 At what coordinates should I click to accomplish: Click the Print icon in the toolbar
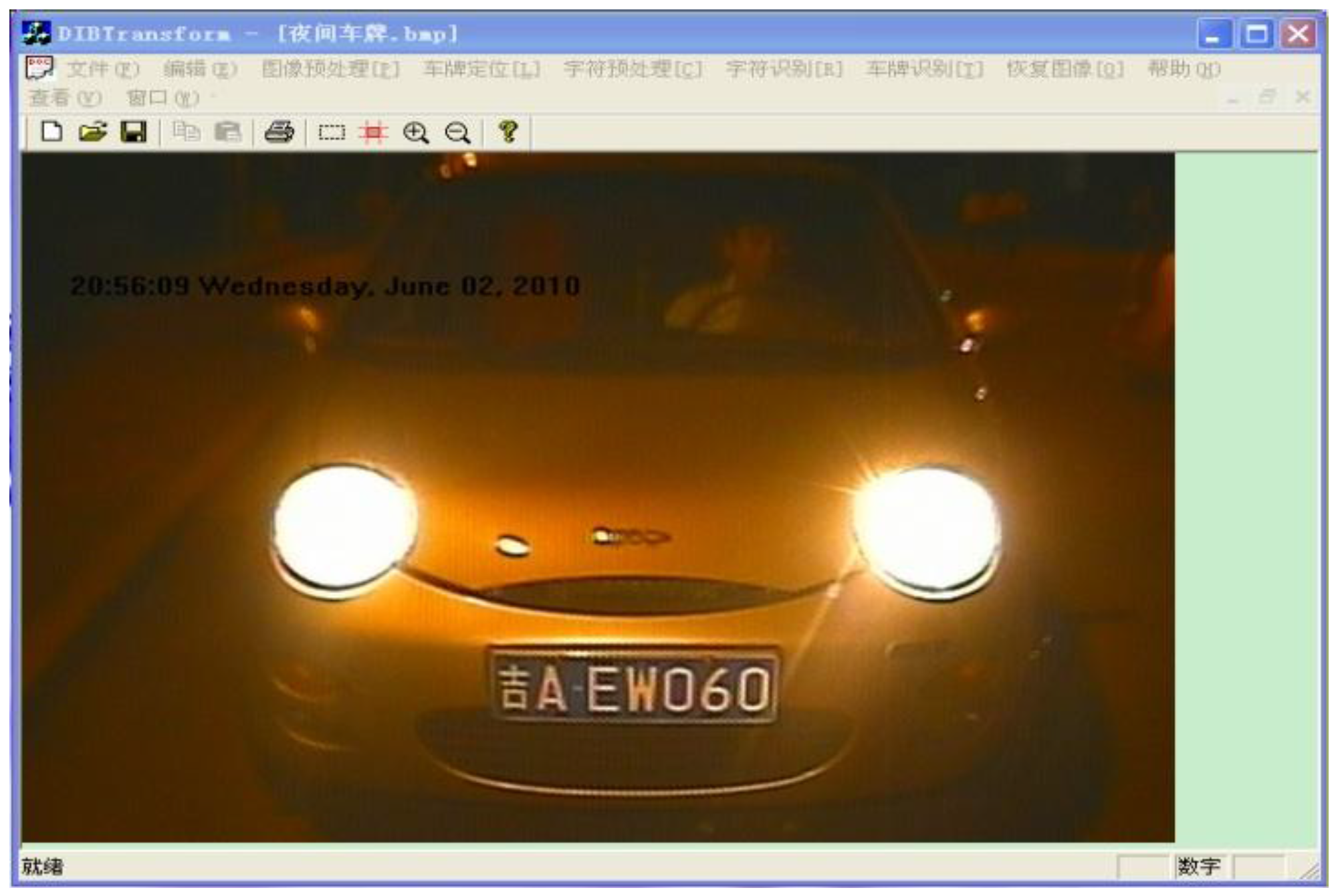click(280, 132)
